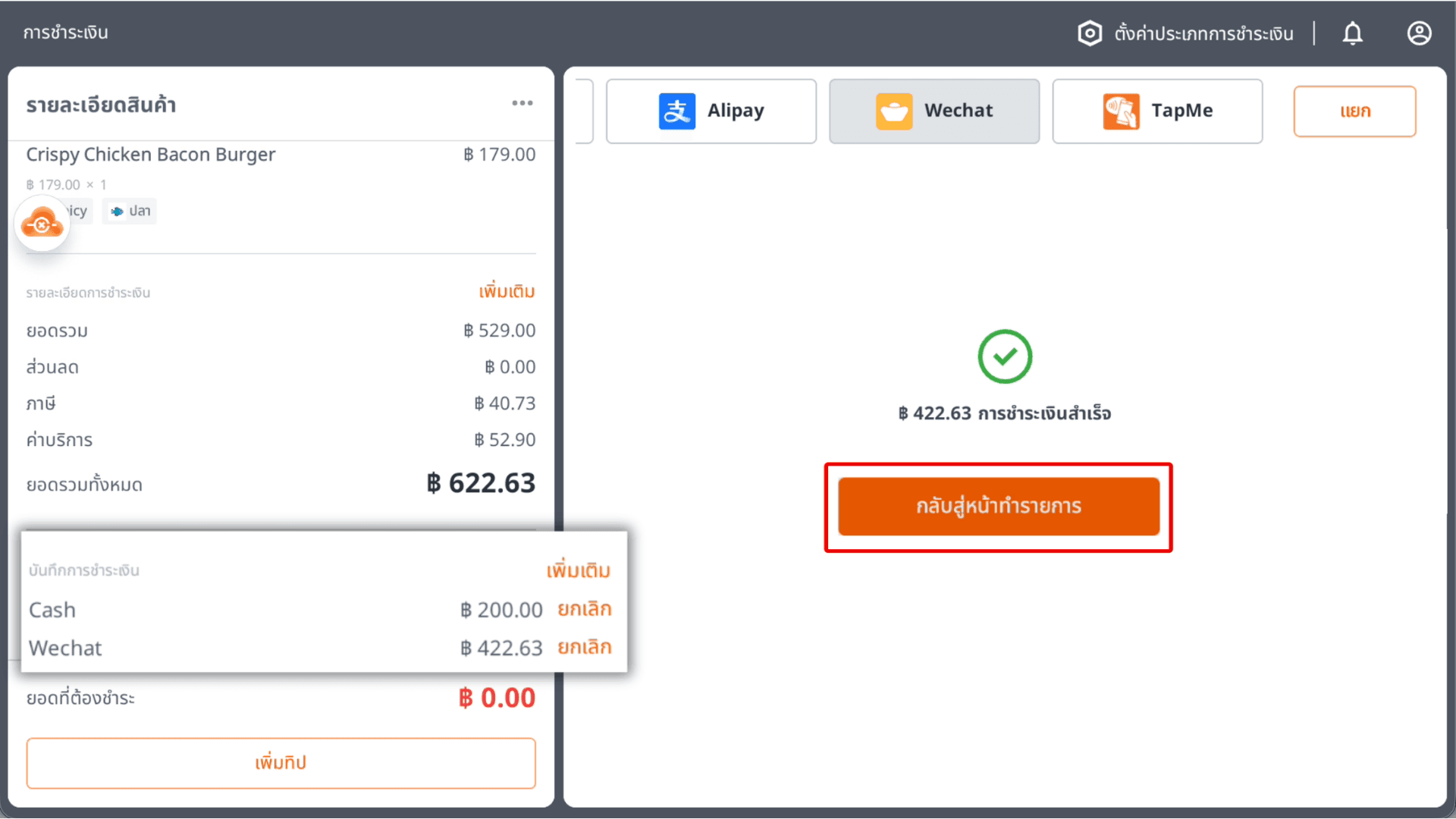This screenshot has width=1456, height=819.
Task: Select TapMe payment method tab
Action: [x=1157, y=111]
